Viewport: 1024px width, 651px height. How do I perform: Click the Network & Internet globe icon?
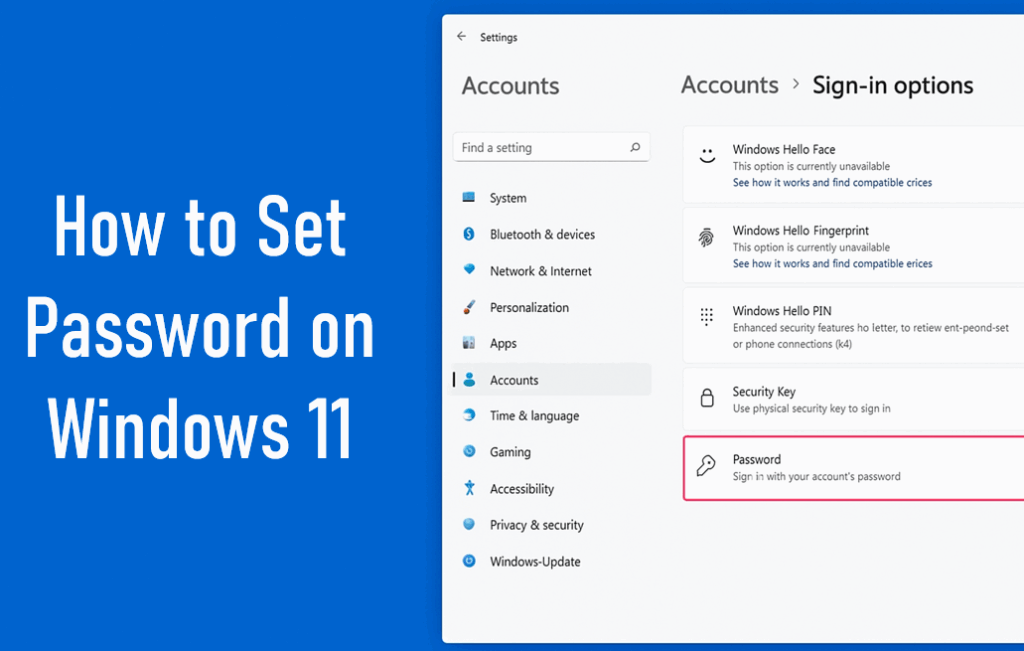(x=468, y=270)
